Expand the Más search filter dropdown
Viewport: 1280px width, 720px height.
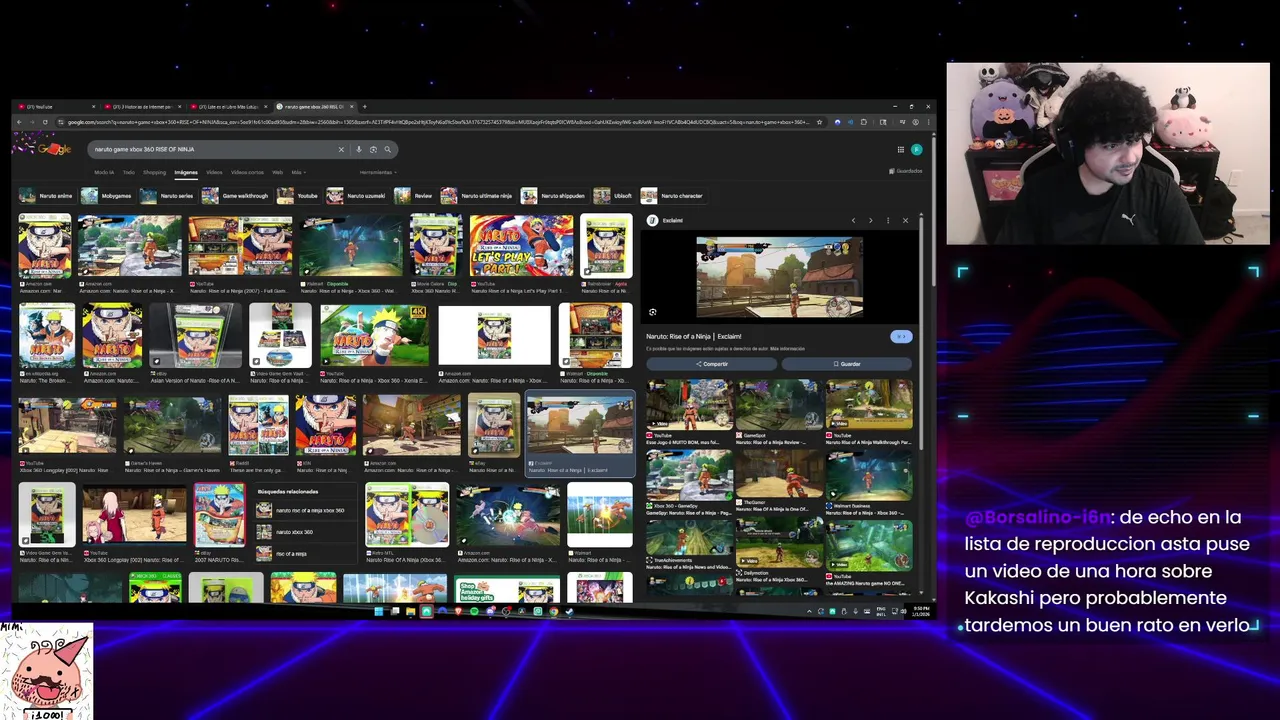(x=298, y=172)
